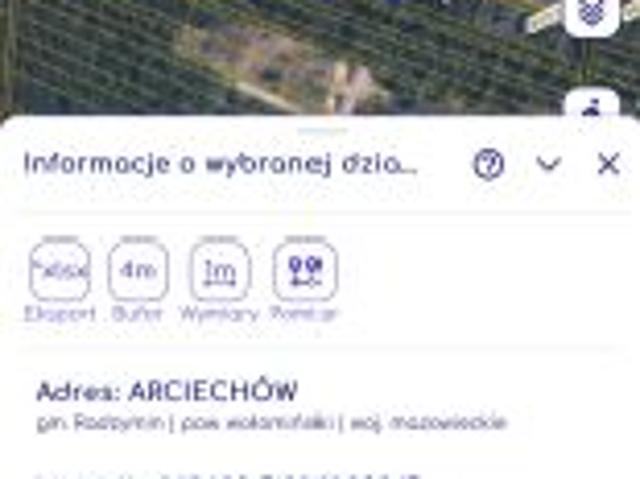This screenshot has width=640, height=479.
Task: Click the gm. Radzymin location line
Action: click(271, 423)
